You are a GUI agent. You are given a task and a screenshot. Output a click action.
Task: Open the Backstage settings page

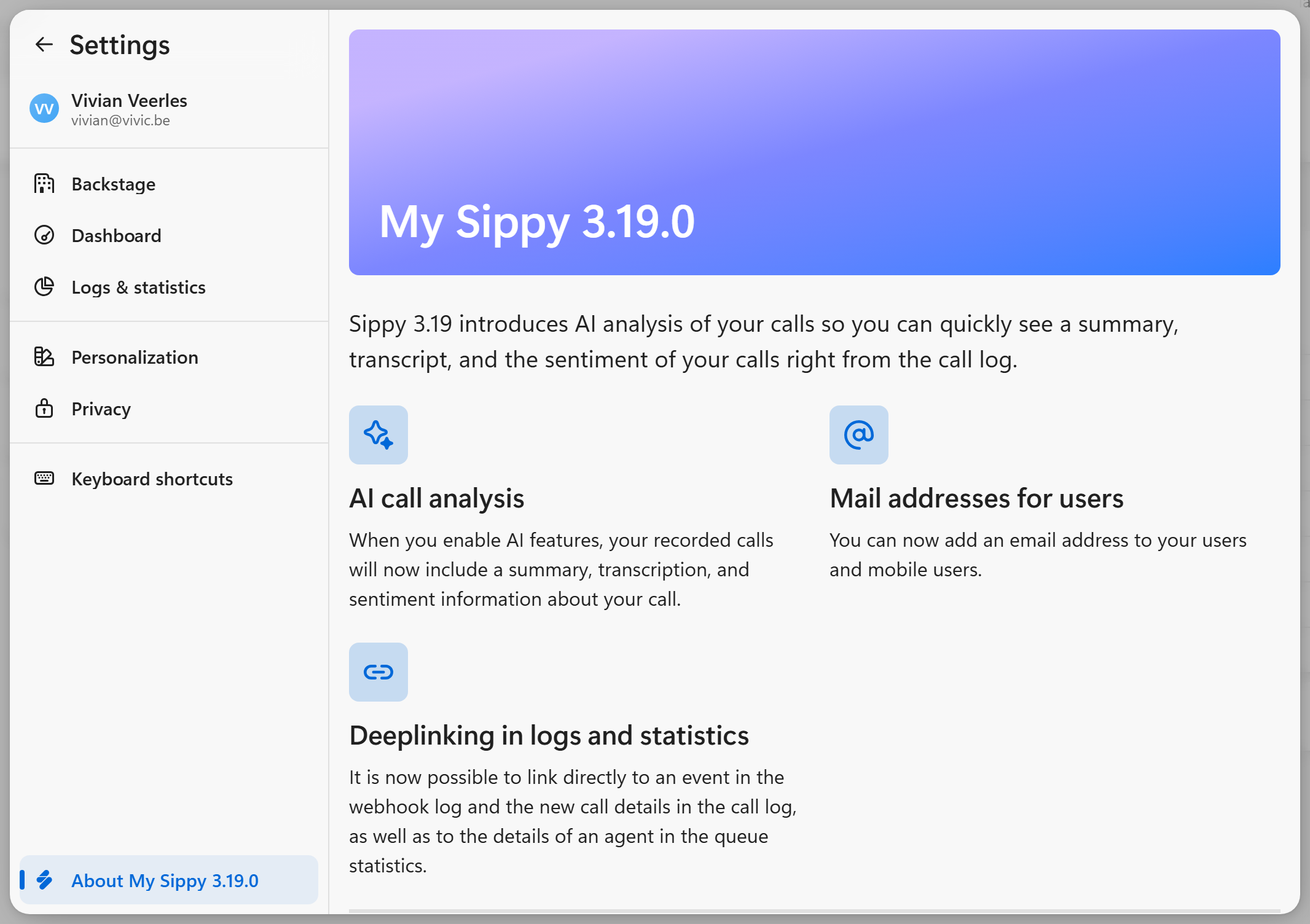(x=169, y=184)
